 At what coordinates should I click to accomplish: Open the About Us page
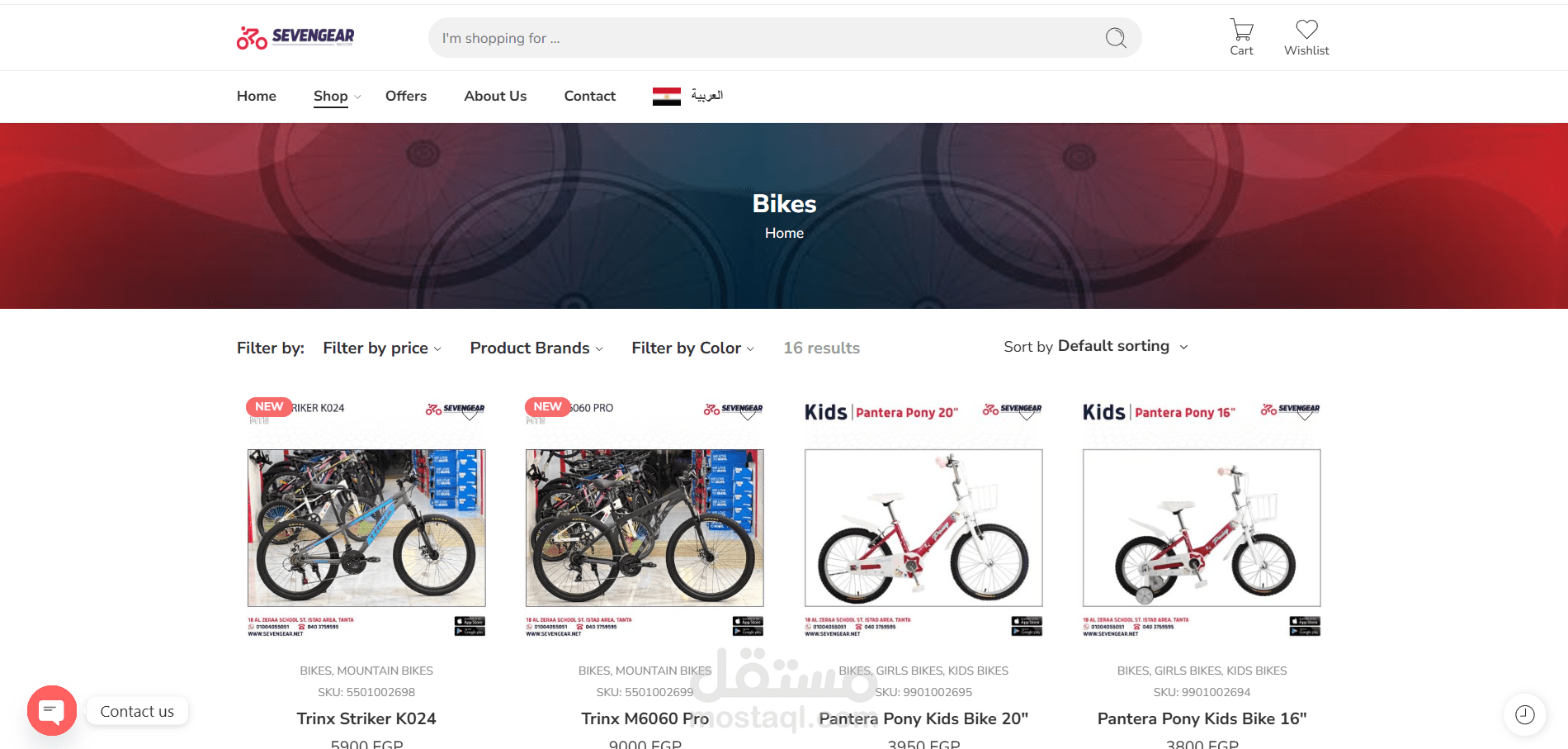coord(495,96)
